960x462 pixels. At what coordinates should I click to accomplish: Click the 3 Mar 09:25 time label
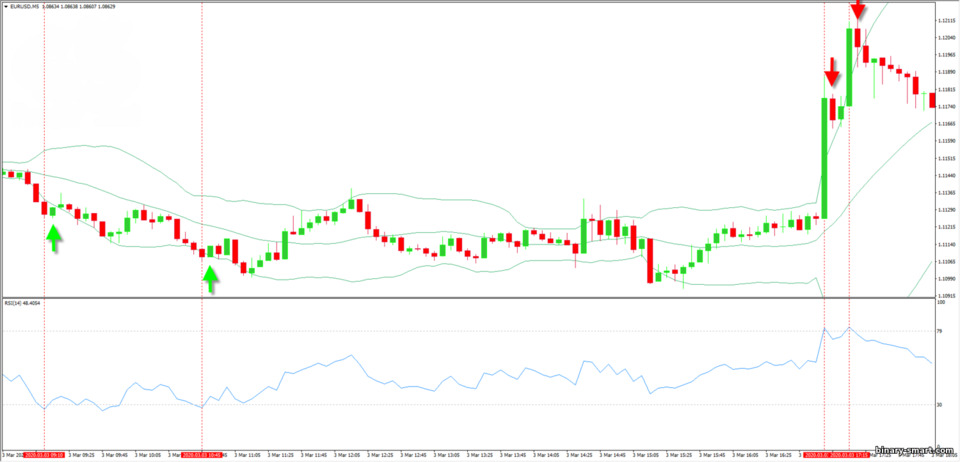(83, 455)
